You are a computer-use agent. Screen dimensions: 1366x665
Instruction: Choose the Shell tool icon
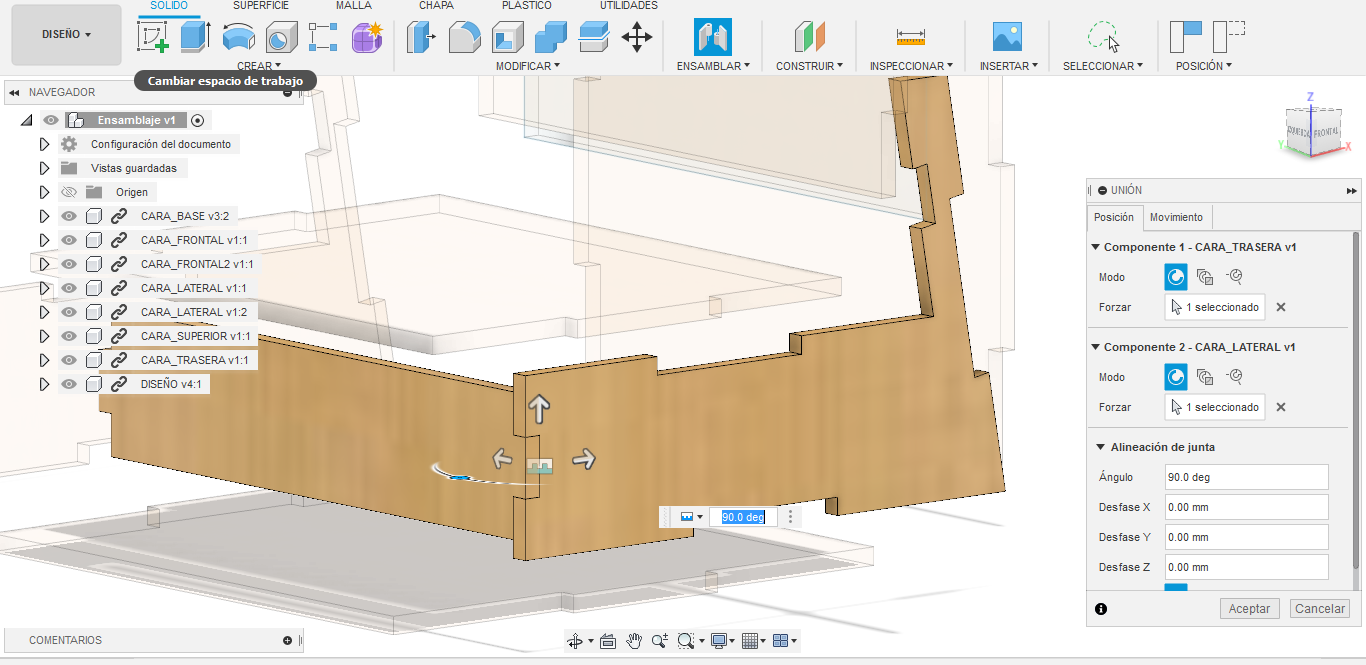click(507, 38)
